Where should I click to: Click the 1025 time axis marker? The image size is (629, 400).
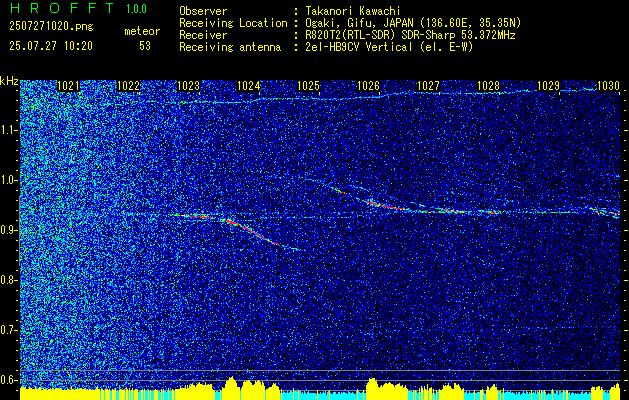point(308,85)
